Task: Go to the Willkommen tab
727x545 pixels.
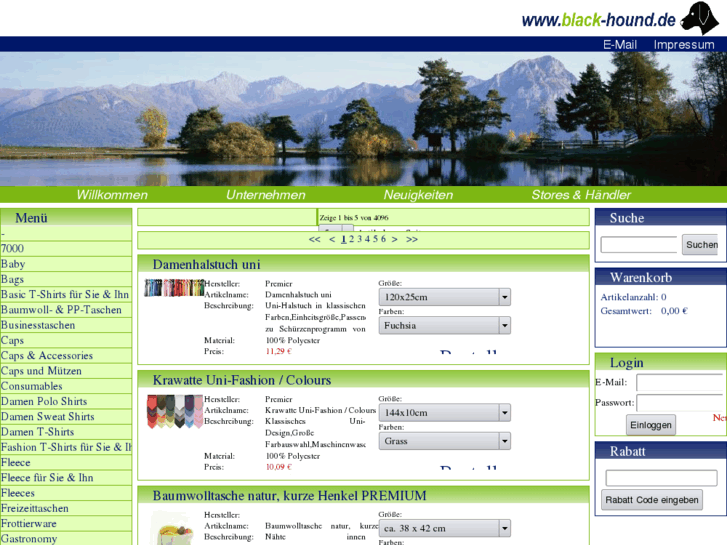Action: click(112, 195)
